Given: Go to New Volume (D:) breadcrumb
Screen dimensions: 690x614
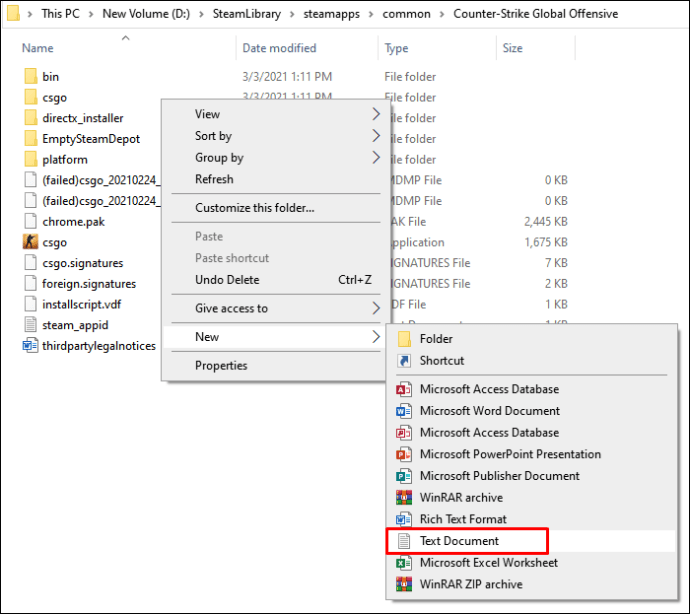Looking at the screenshot, I should pyautogui.click(x=146, y=14).
